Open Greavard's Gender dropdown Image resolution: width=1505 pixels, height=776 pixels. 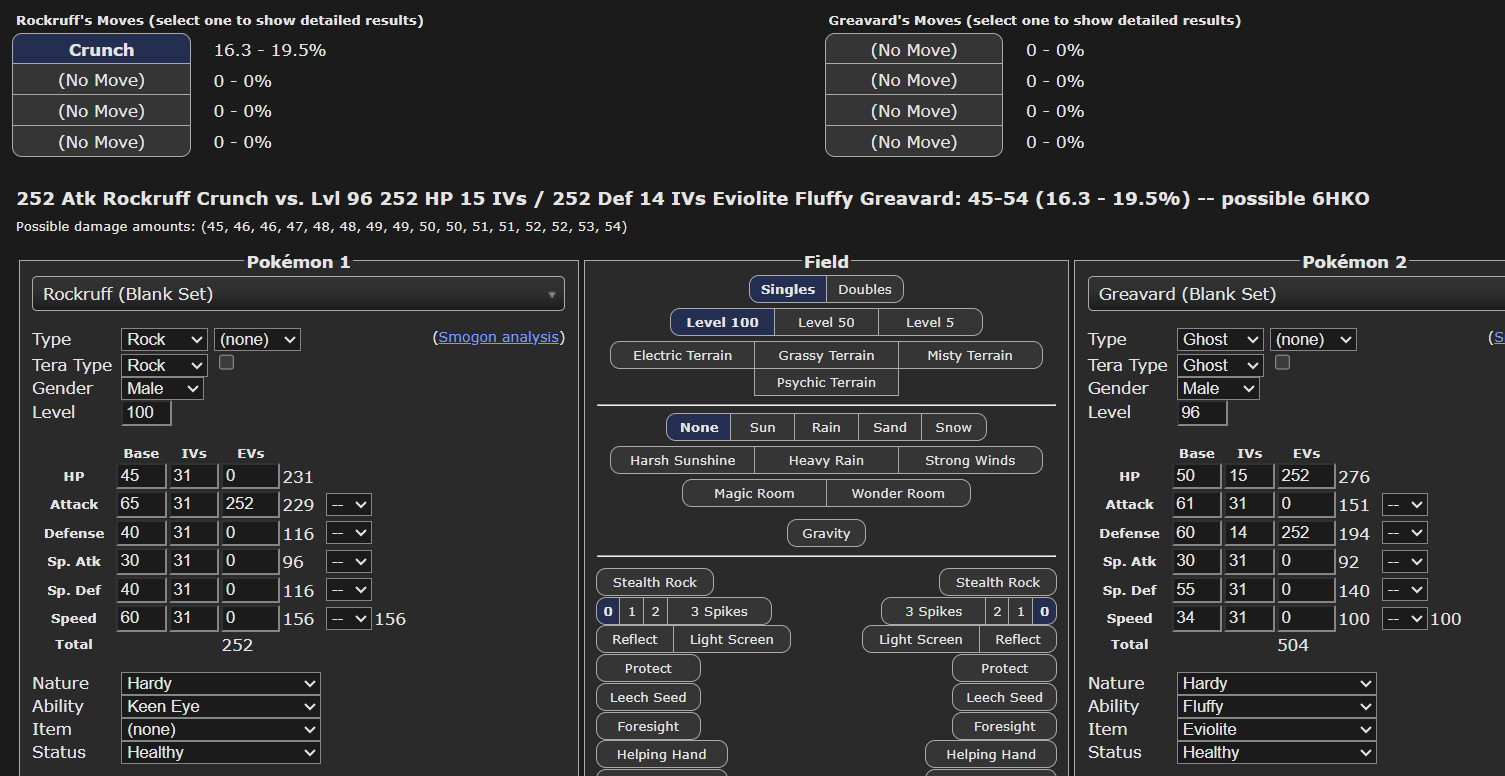click(1218, 388)
